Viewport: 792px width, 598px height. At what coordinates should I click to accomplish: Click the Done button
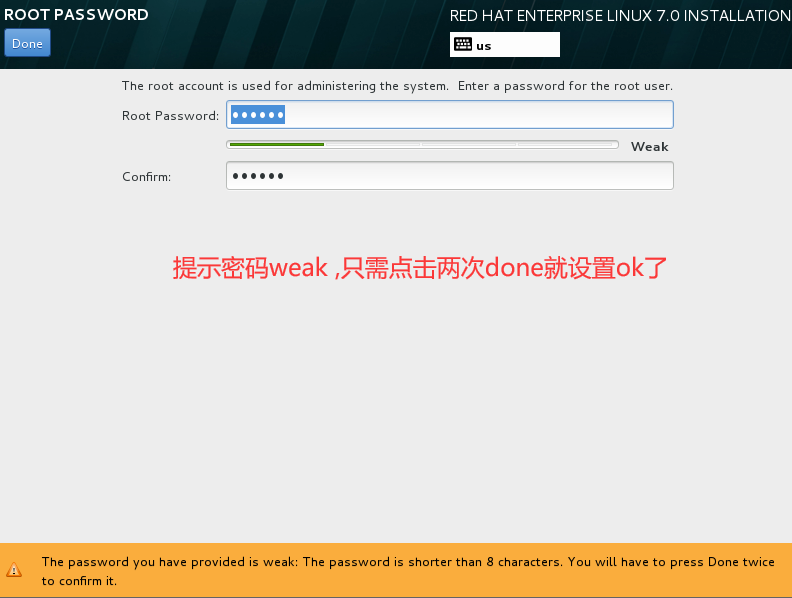27,43
